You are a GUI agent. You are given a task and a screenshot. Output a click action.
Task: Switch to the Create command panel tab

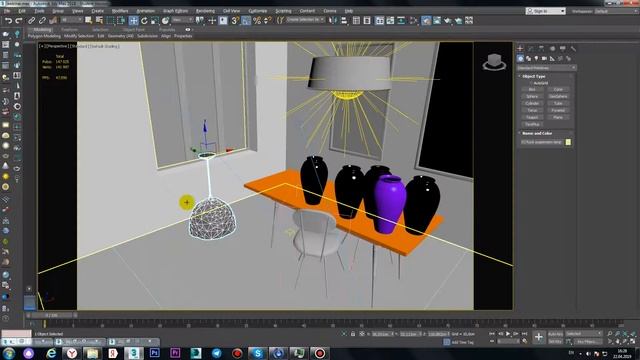point(520,49)
